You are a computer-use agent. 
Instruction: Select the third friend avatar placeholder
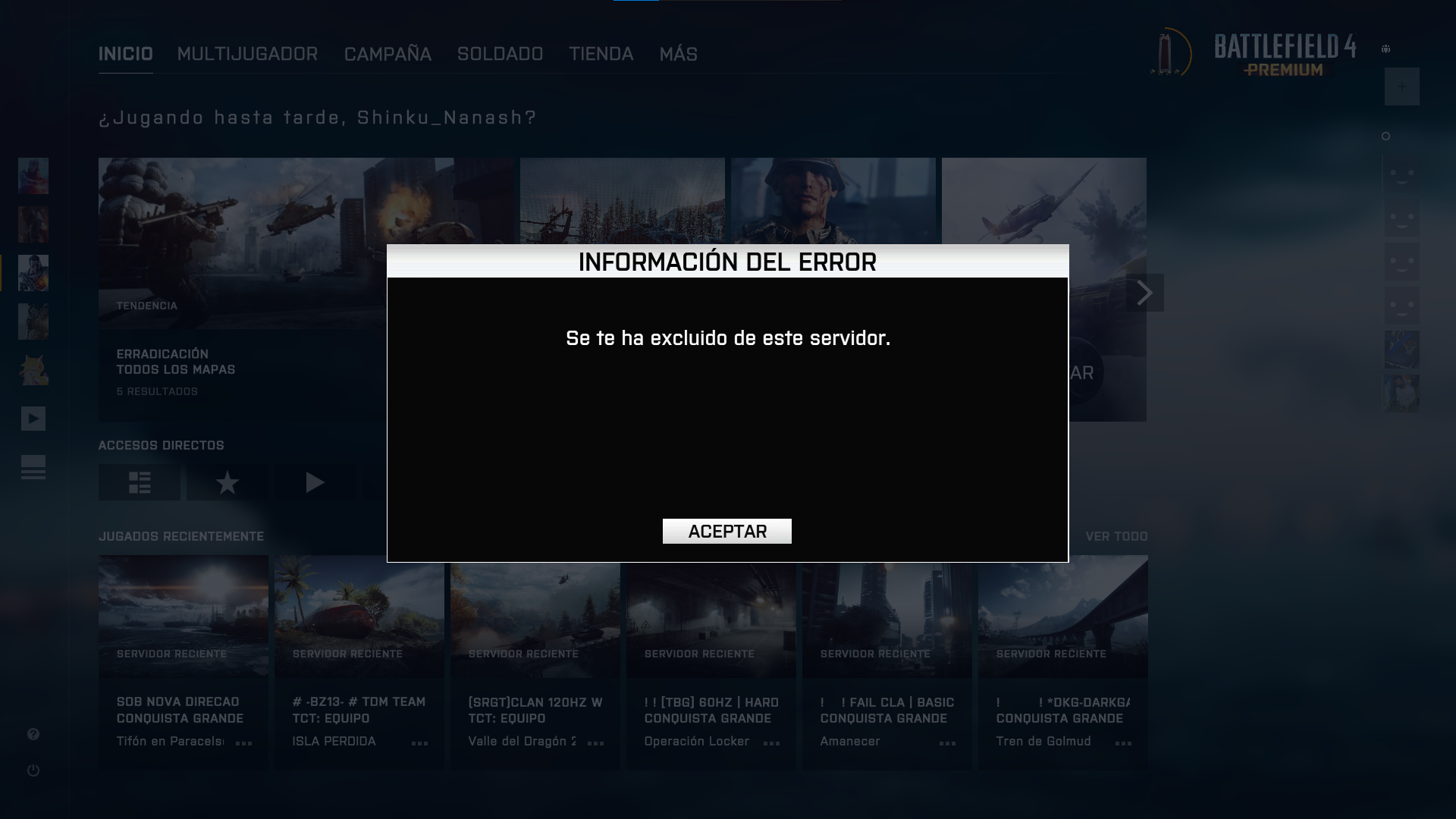[x=1401, y=262]
